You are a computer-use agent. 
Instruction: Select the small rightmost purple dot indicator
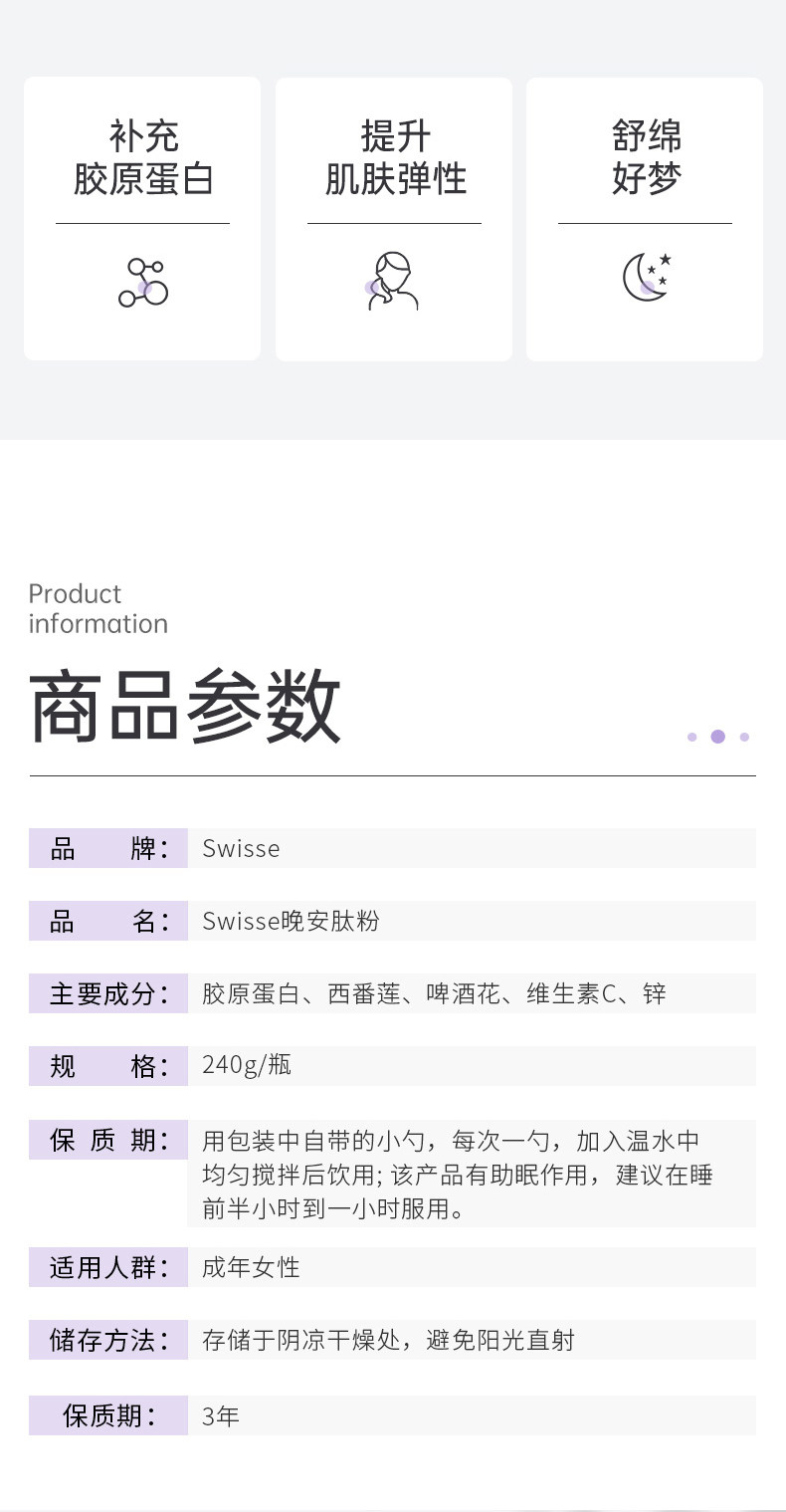[744, 738]
